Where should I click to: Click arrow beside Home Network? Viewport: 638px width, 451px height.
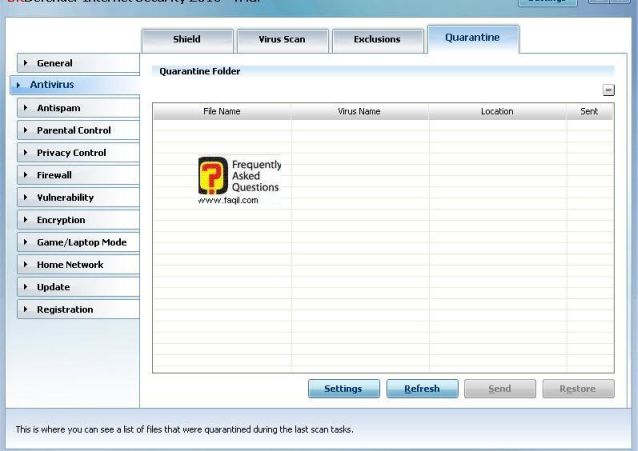[x=26, y=265]
